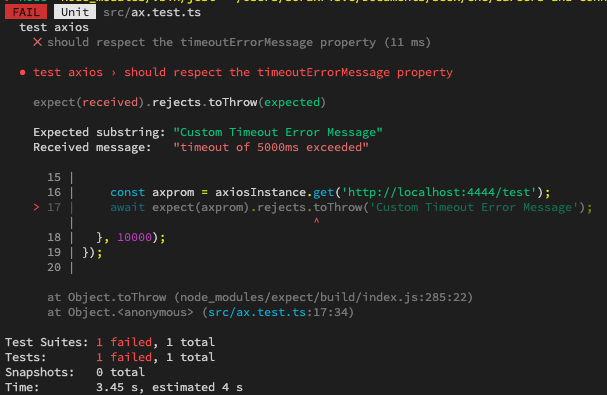Click the 'test axios' suite name line

54,27
